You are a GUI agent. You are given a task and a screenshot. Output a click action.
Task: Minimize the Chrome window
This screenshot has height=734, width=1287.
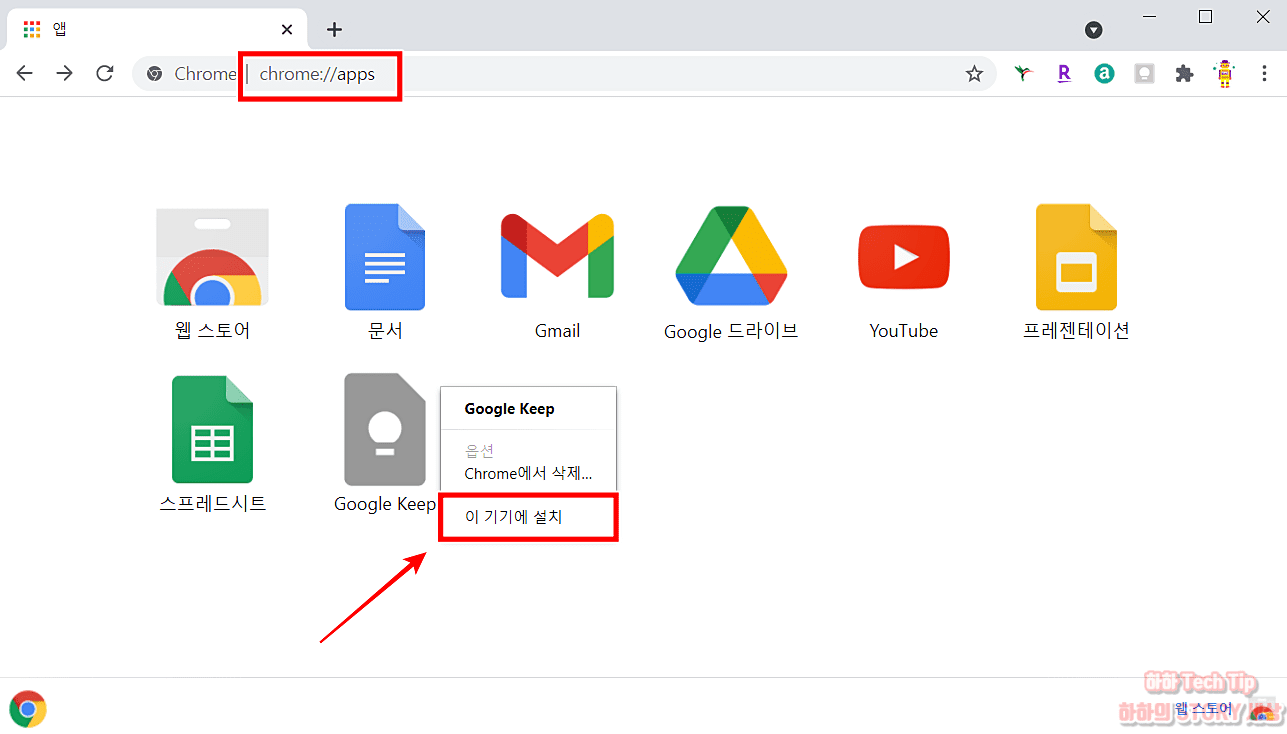coord(1148,17)
